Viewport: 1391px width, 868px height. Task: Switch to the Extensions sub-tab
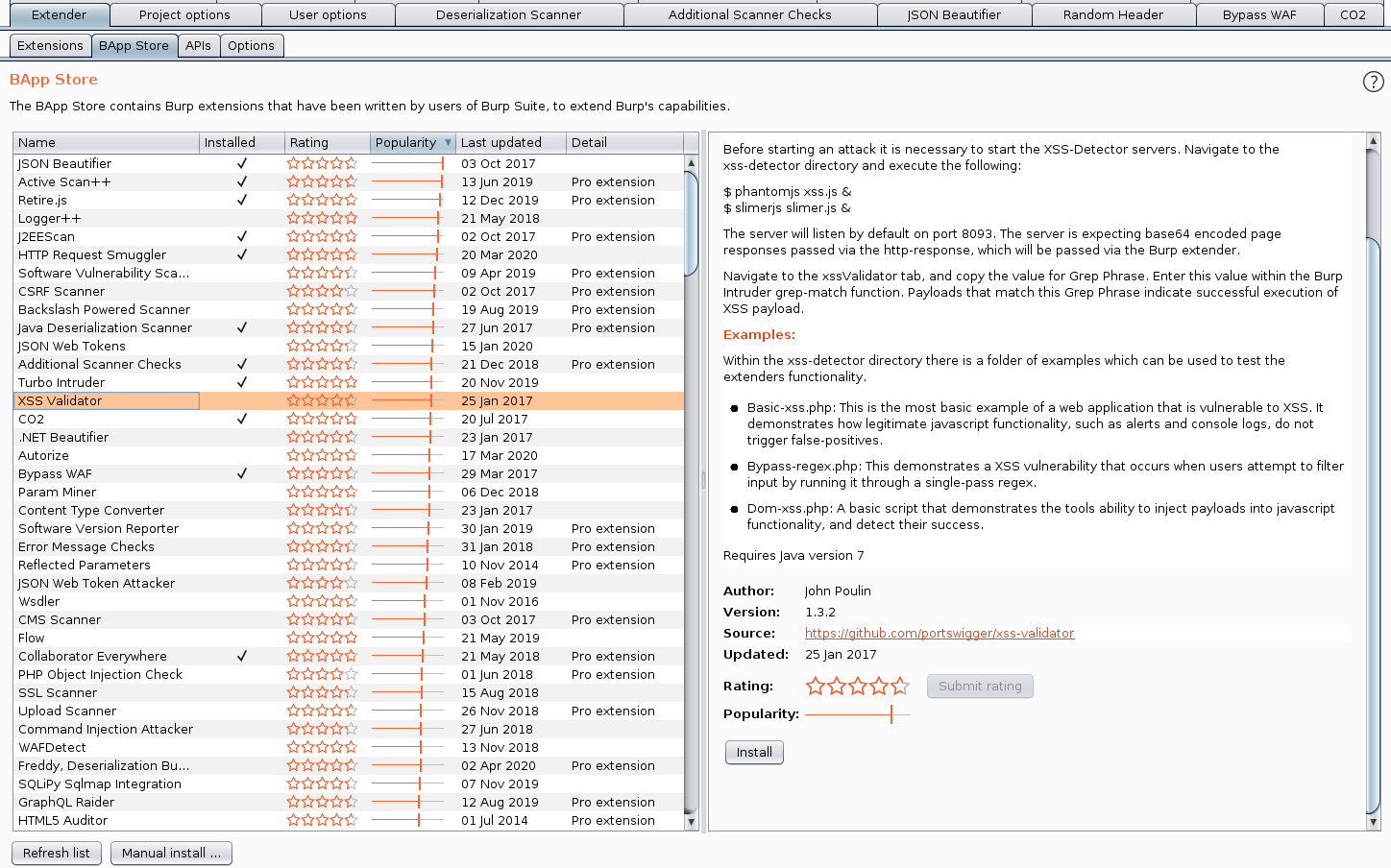50,45
